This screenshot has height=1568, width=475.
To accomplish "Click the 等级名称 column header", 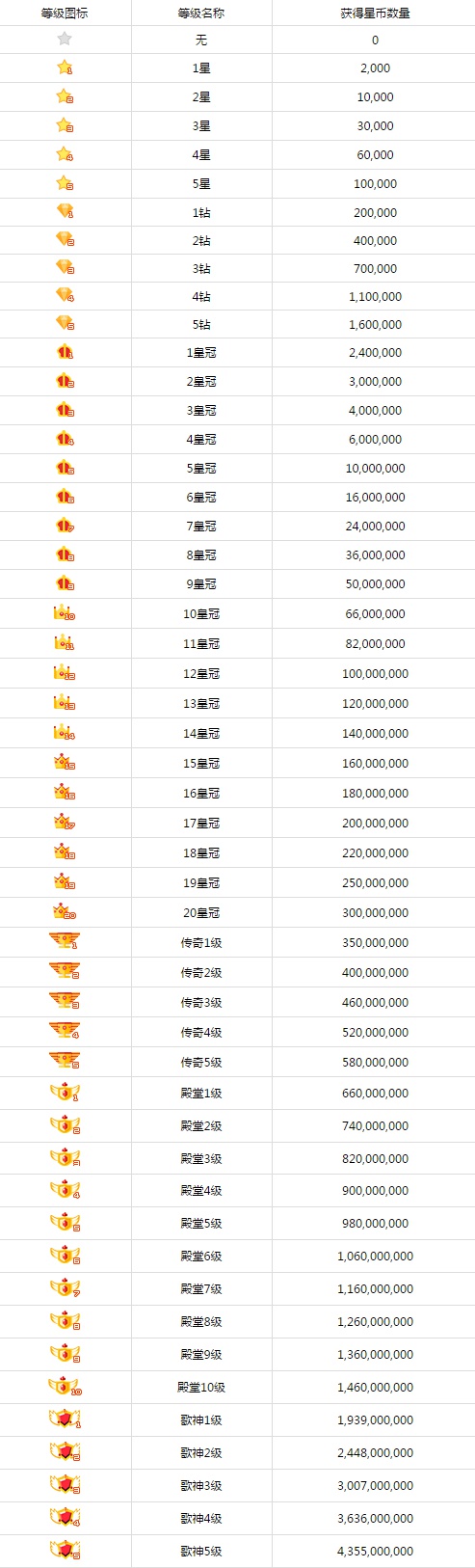I will coord(201,14).
